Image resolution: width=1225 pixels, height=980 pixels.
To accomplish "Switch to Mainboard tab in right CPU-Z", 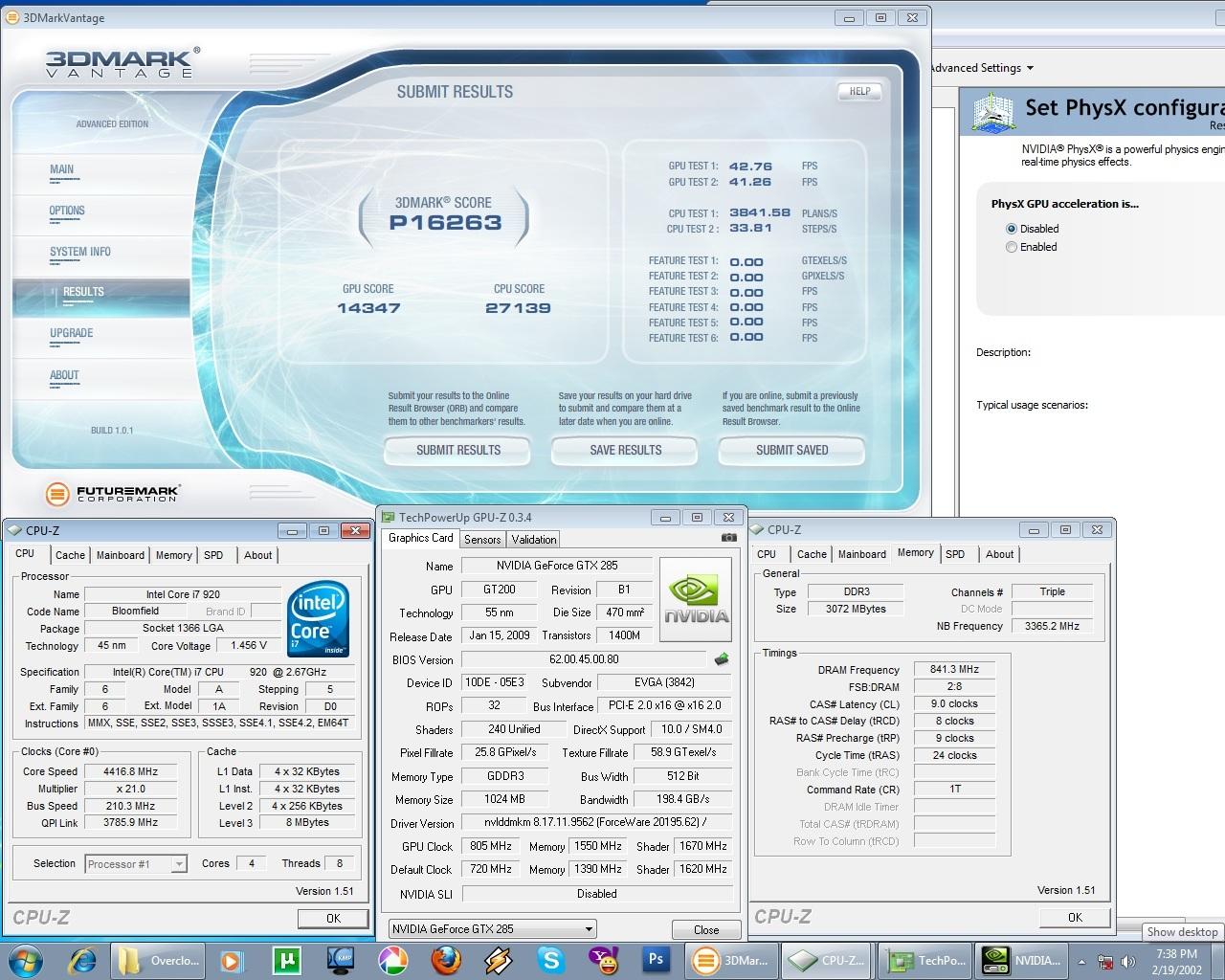I will click(x=862, y=554).
